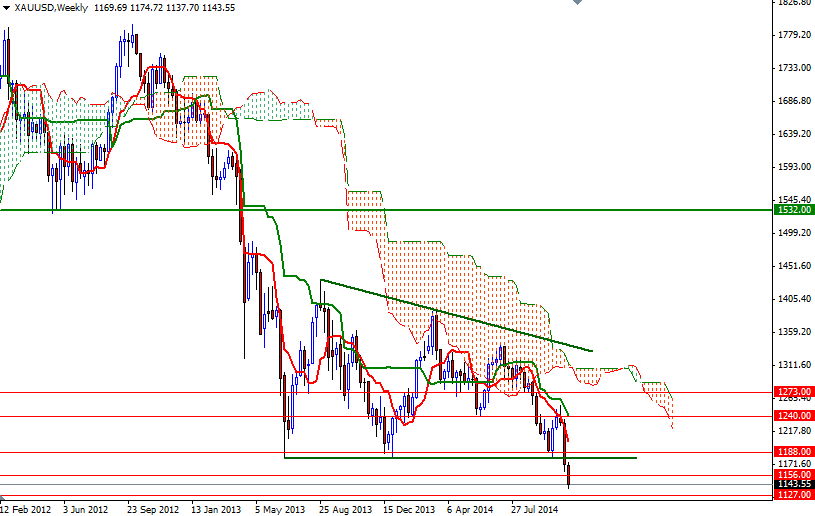Click the 15 Dec 2013 date label
The width and height of the screenshot is (815, 516).
[x=409, y=509]
